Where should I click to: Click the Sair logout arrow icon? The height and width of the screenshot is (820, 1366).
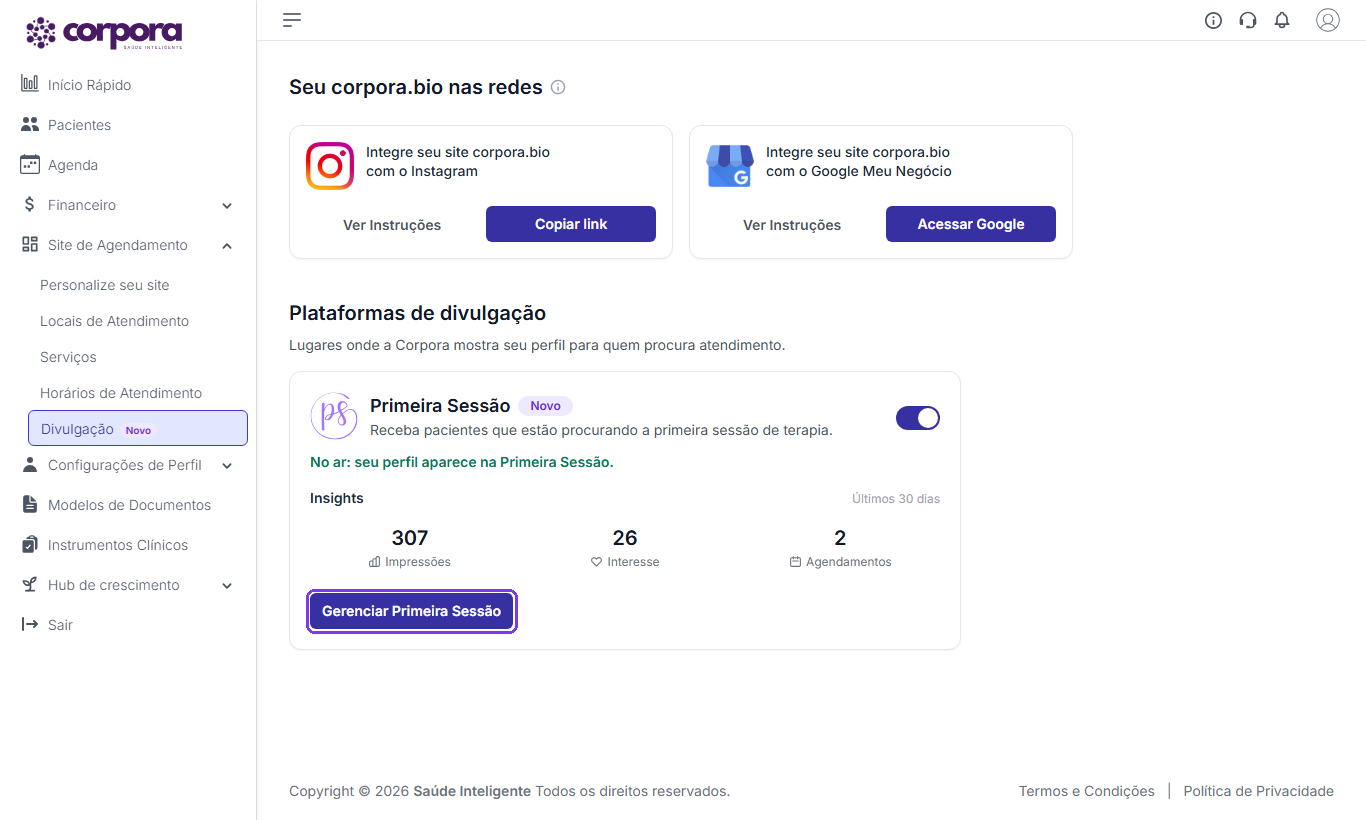30,625
